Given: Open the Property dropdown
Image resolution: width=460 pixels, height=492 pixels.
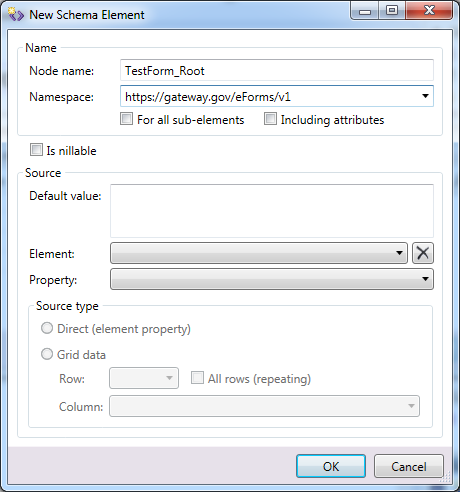Looking at the screenshot, I should click(x=272, y=279).
